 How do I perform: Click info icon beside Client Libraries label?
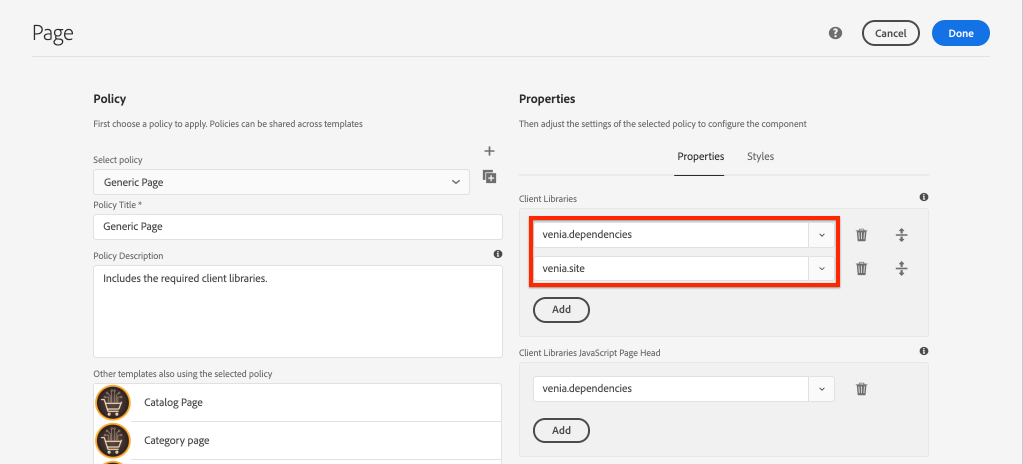pos(923,198)
